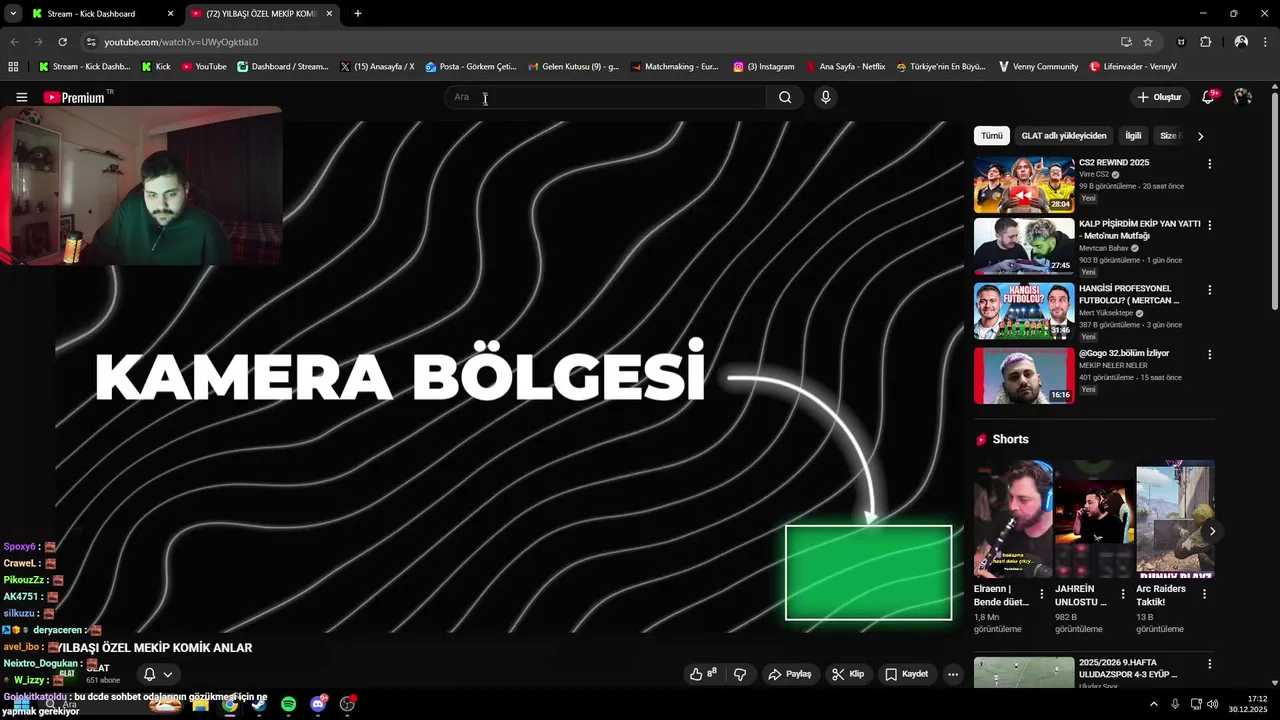Open options for JAHREİN short
This screenshot has width=1280, height=720.
point(1123,594)
